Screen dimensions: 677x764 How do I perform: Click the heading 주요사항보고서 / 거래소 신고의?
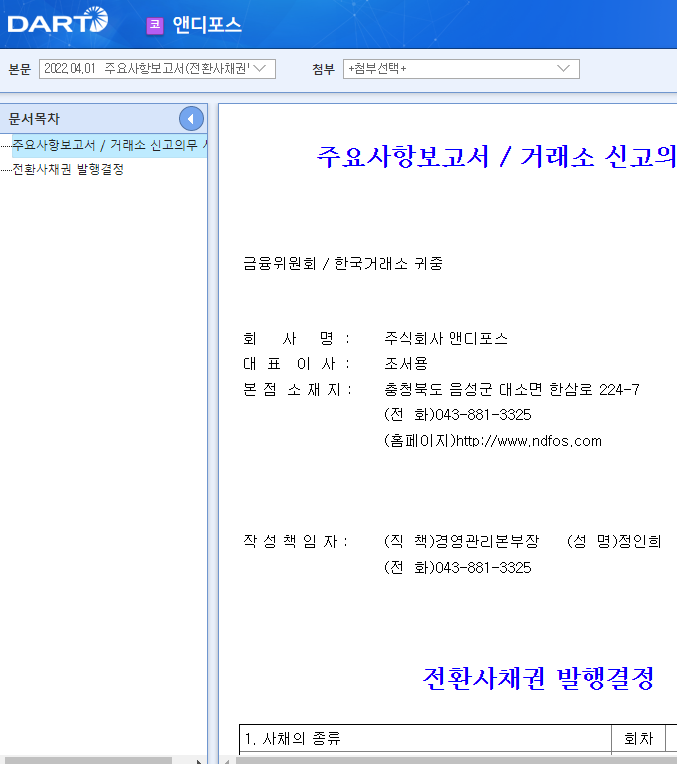496,156
